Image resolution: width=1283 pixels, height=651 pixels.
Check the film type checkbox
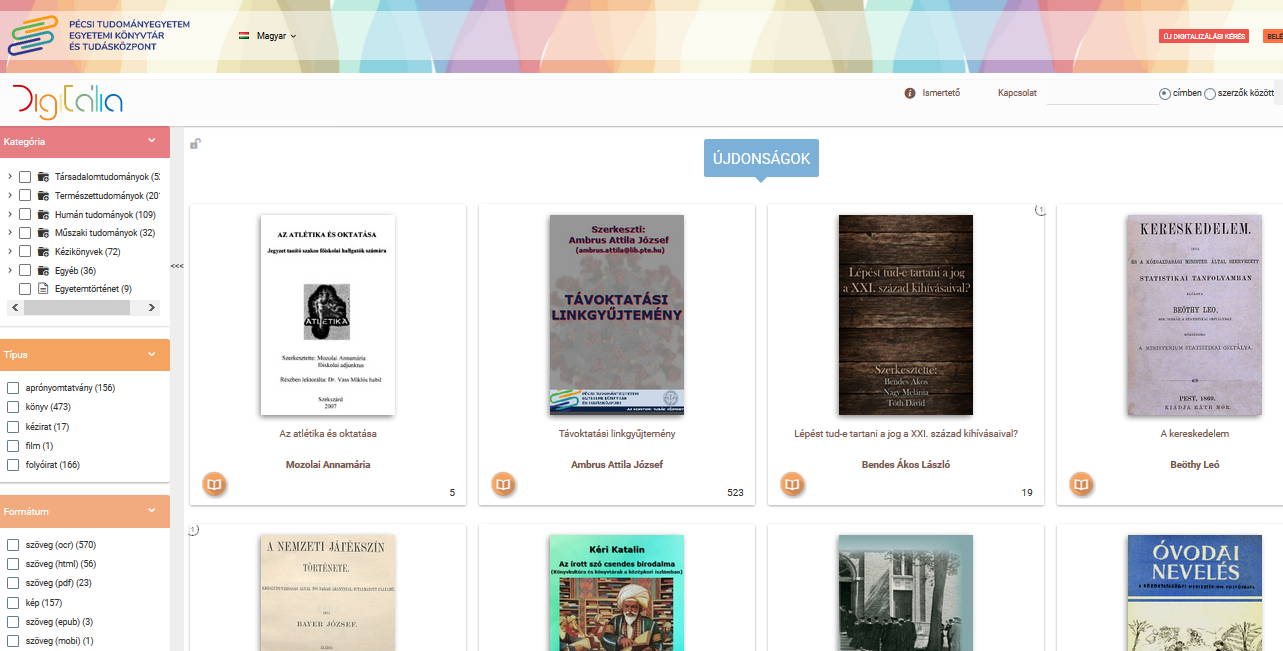tap(13, 446)
